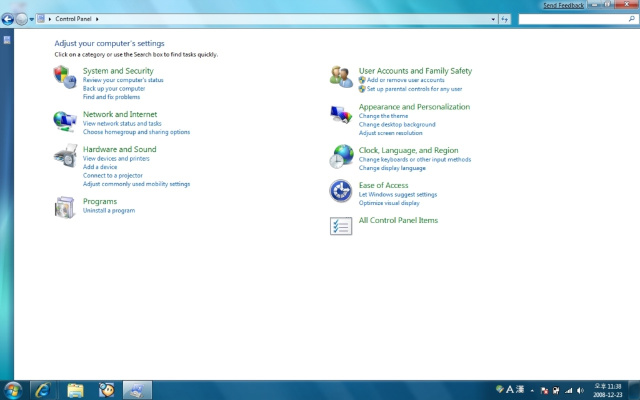
Task: Expand the root breadcrumb arrow before Control Panel
Action: (x=50, y=19)
